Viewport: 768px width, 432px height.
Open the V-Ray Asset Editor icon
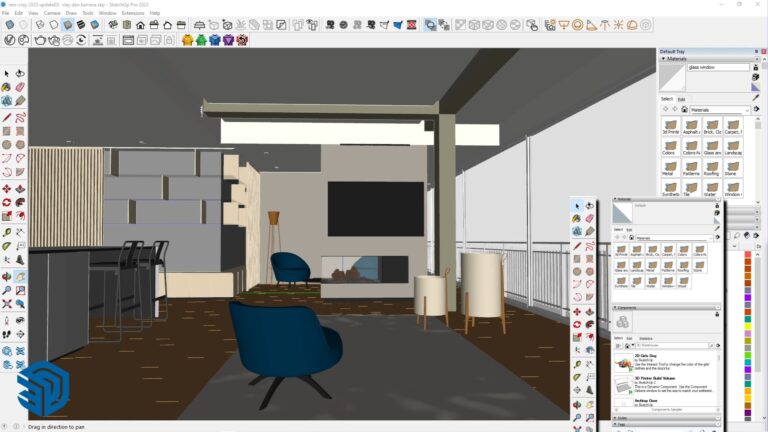click(9, 40)
